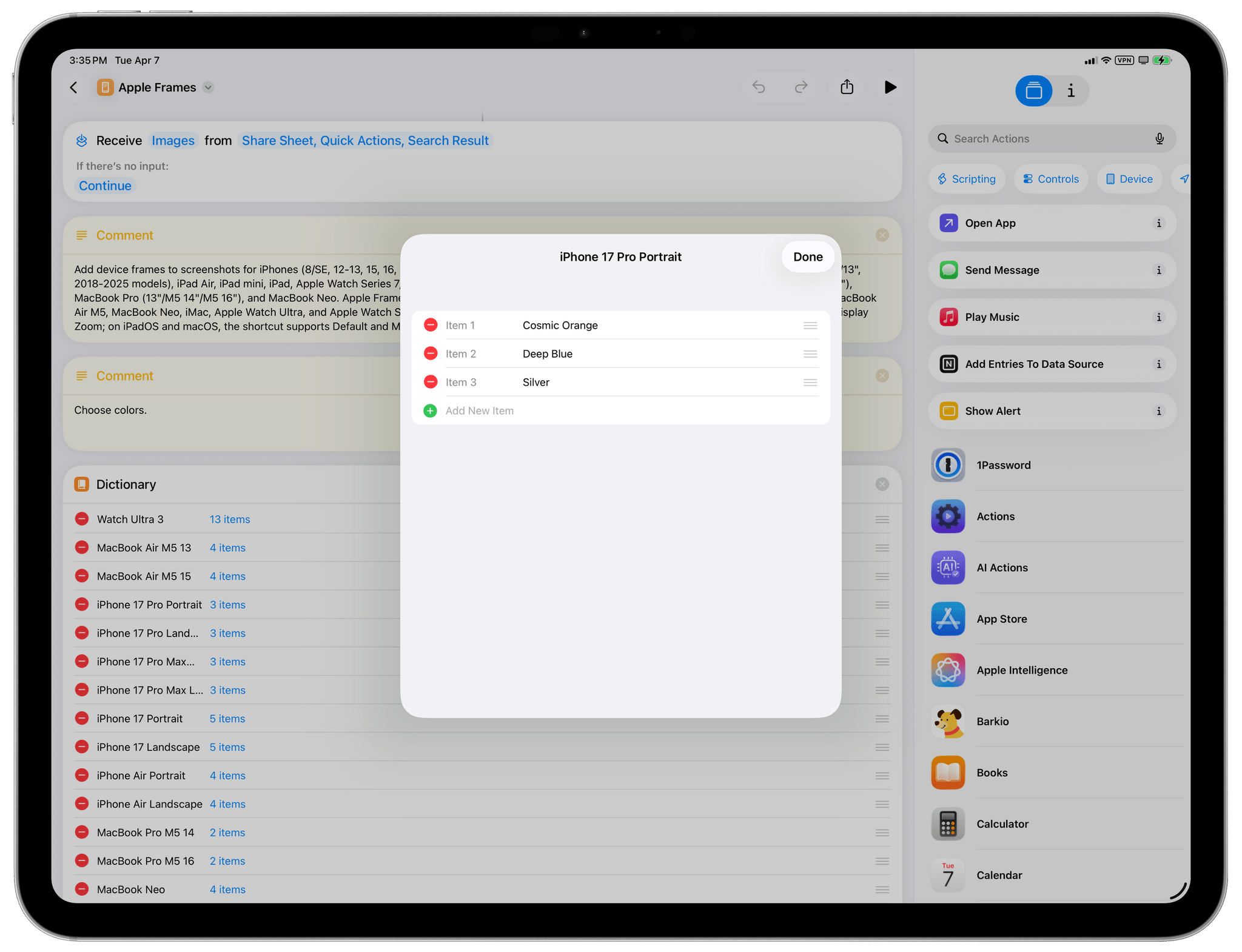The image size is (1242, 952).
Task: Add a new item with the green plus
Action: [430, 411]
